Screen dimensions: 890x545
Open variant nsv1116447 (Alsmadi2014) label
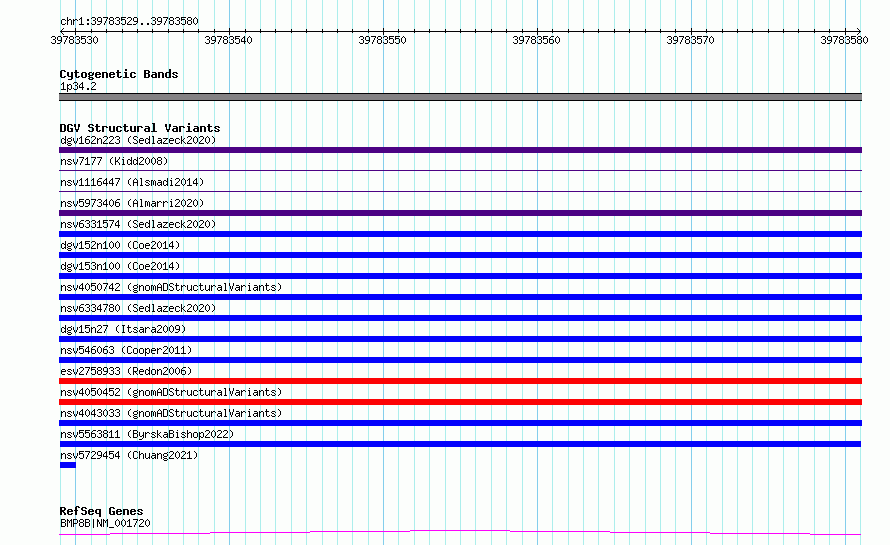tap(132, 182)
